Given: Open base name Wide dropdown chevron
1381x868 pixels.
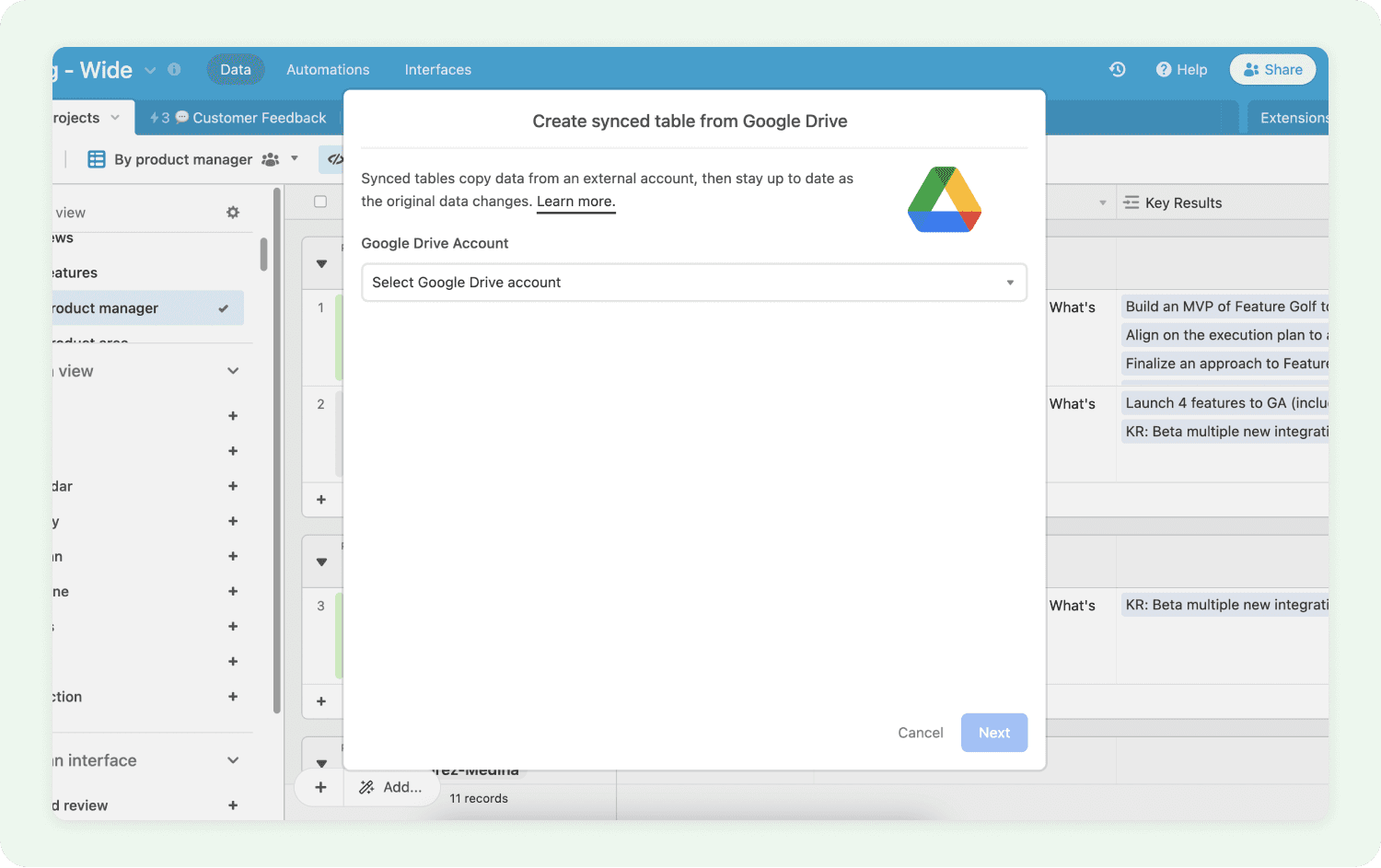Looking at the screenshot, I should pyautogui.click(x=150, y=70).
